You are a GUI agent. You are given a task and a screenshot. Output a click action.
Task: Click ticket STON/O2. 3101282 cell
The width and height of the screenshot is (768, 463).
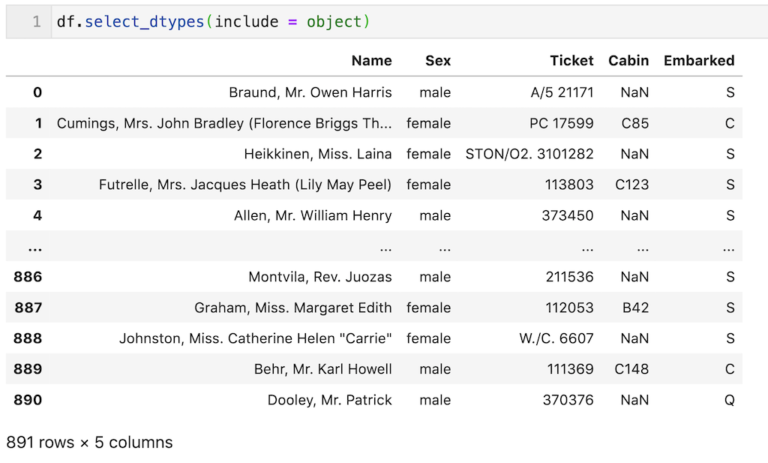(529, 154)
